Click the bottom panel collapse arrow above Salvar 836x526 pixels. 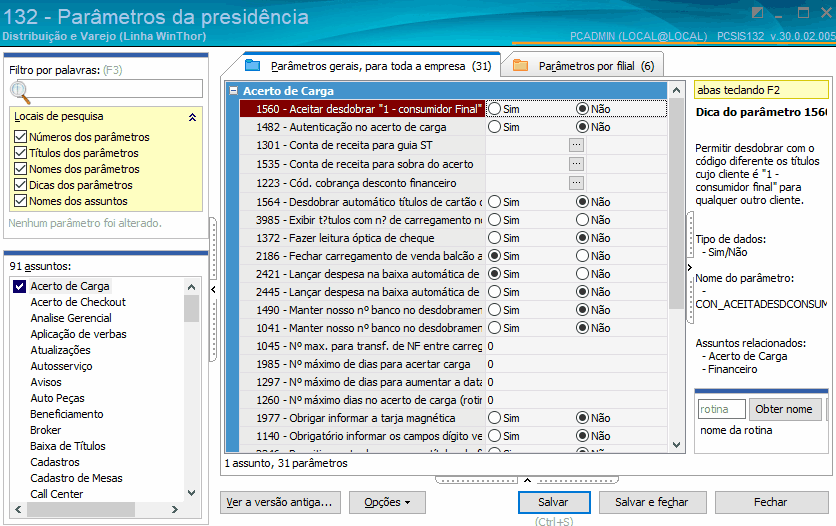coord(527,480)
